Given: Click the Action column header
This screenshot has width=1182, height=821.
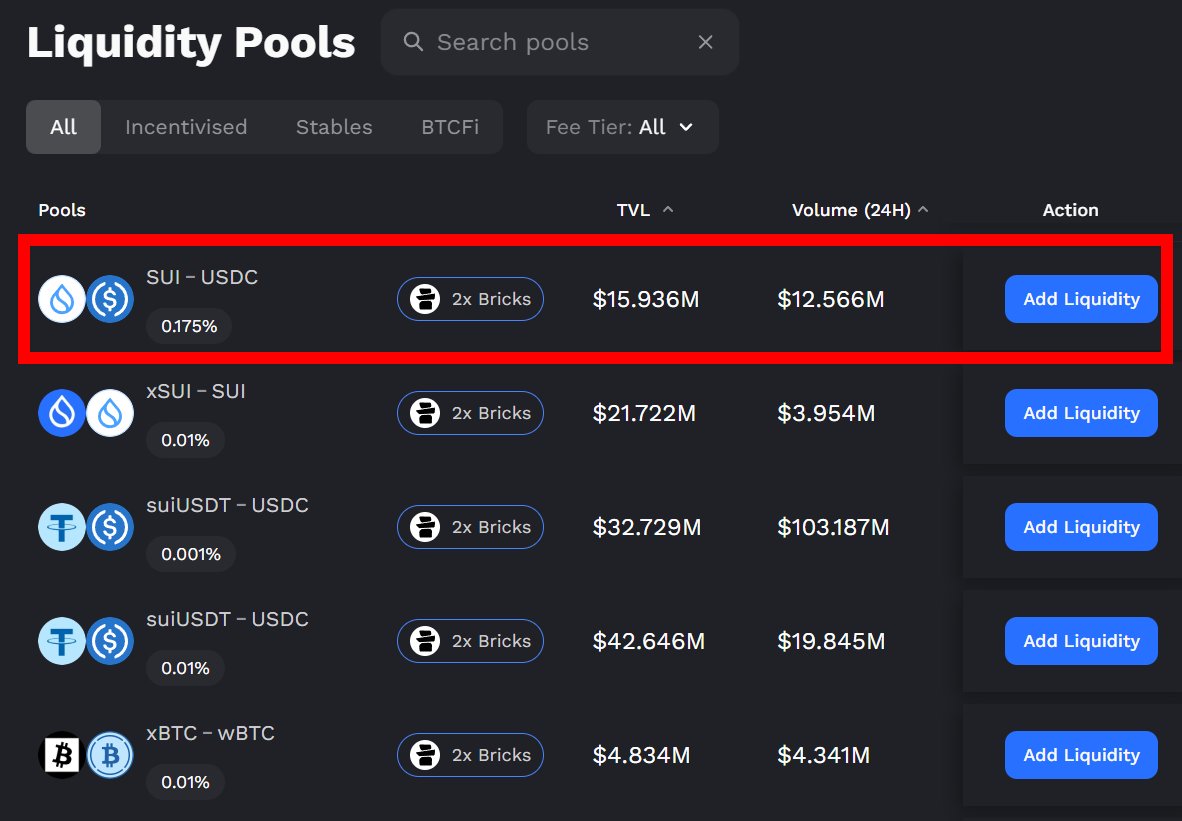Looking at the screenshot, I should point(1070,210).
